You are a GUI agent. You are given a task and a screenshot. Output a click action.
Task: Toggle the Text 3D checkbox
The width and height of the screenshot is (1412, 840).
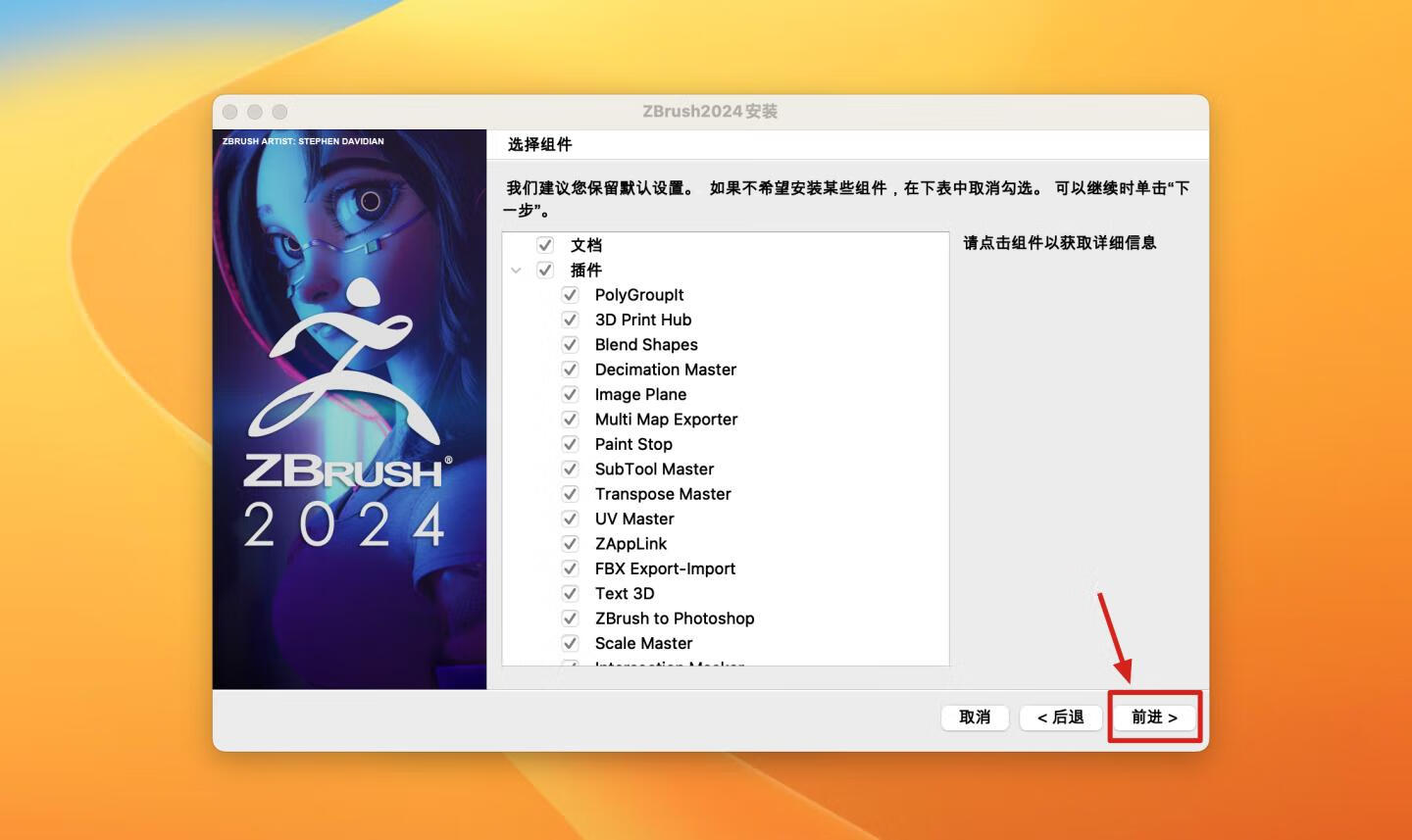pos(570,593)
